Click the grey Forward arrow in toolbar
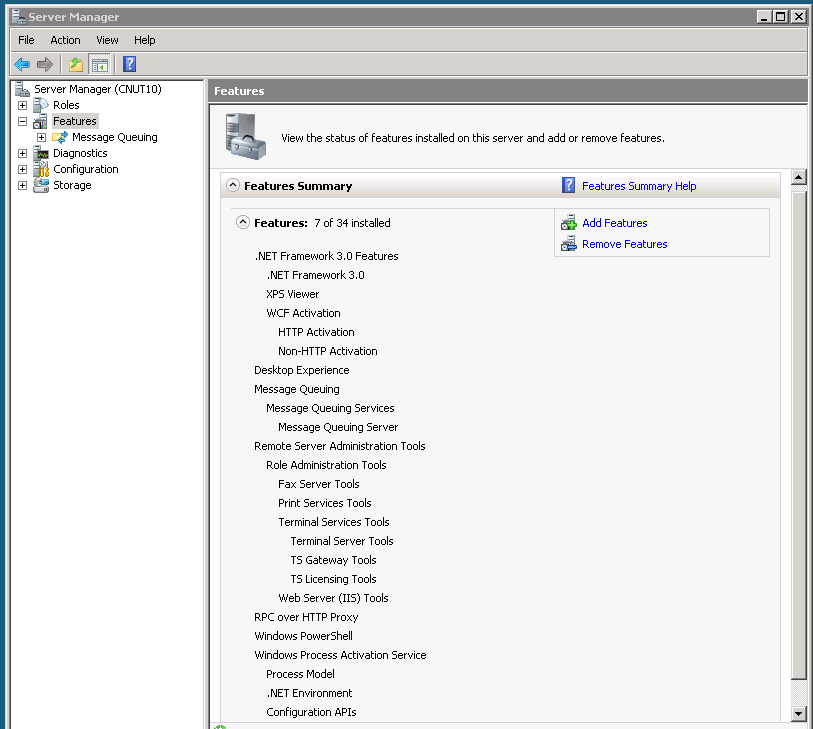 [45, 64]
